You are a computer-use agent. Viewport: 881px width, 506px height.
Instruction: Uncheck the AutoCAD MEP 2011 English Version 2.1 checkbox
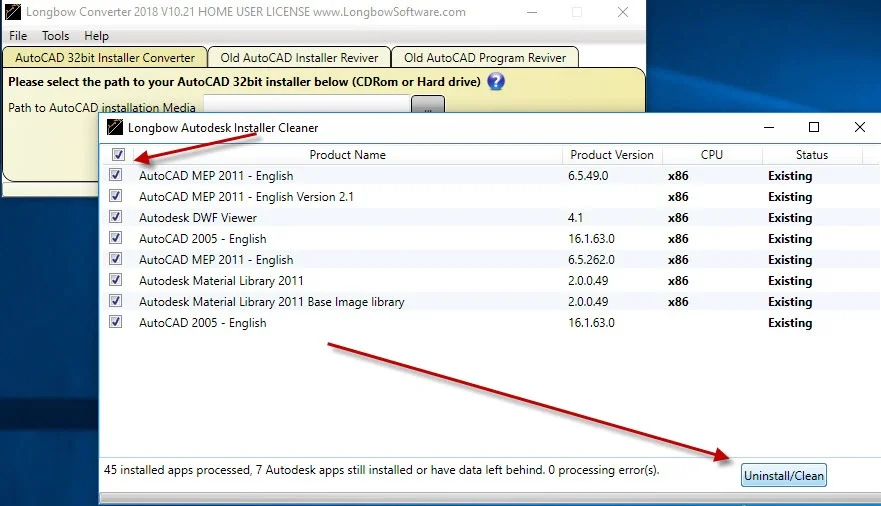(x=116, y=196)
